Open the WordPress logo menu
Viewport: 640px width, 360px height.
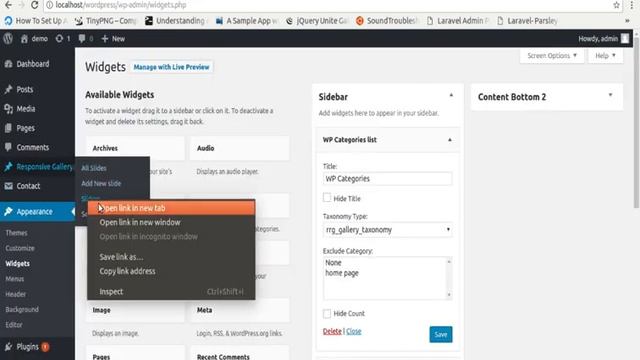(x=8, y=39)
